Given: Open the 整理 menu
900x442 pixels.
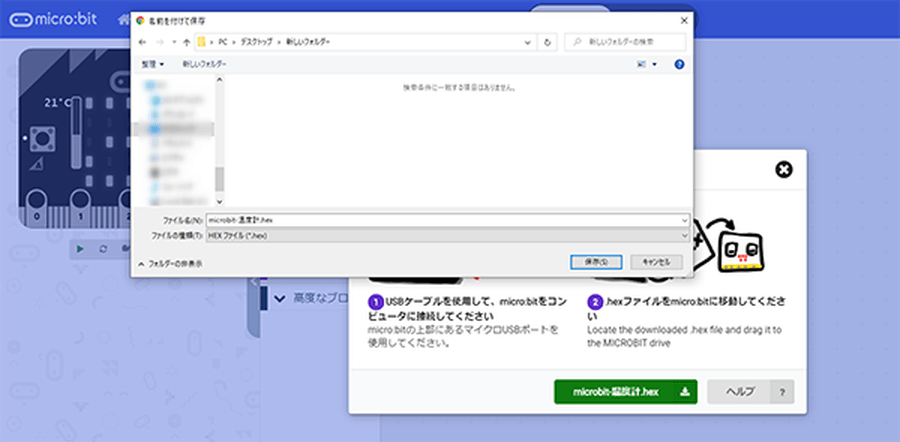Looking at the screenshot, I should [x=153, y=64].
